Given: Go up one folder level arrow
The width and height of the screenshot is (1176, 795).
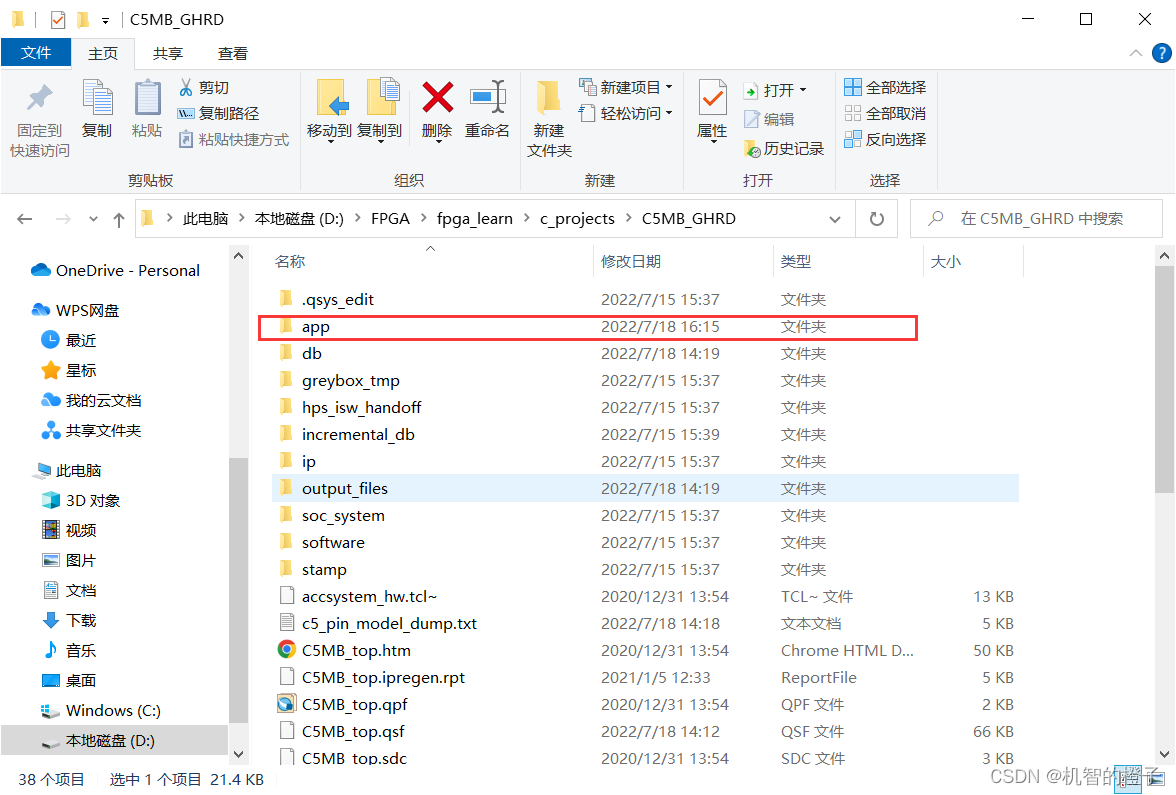Looking at the screenshot, I should 118,219.
